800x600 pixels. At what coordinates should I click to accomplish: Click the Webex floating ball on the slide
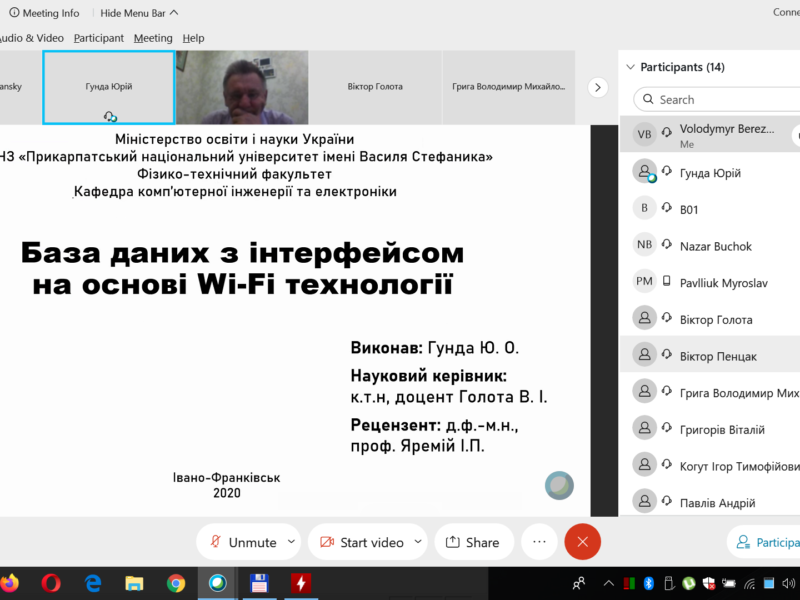coord(559,485)
